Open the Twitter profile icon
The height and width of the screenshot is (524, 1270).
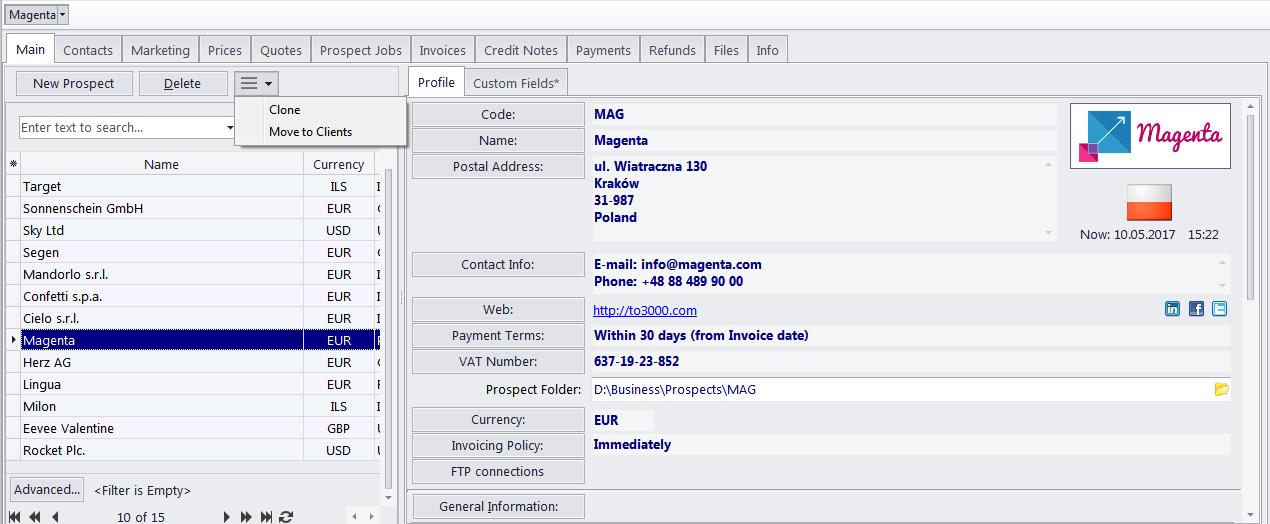coord(1219,309)
